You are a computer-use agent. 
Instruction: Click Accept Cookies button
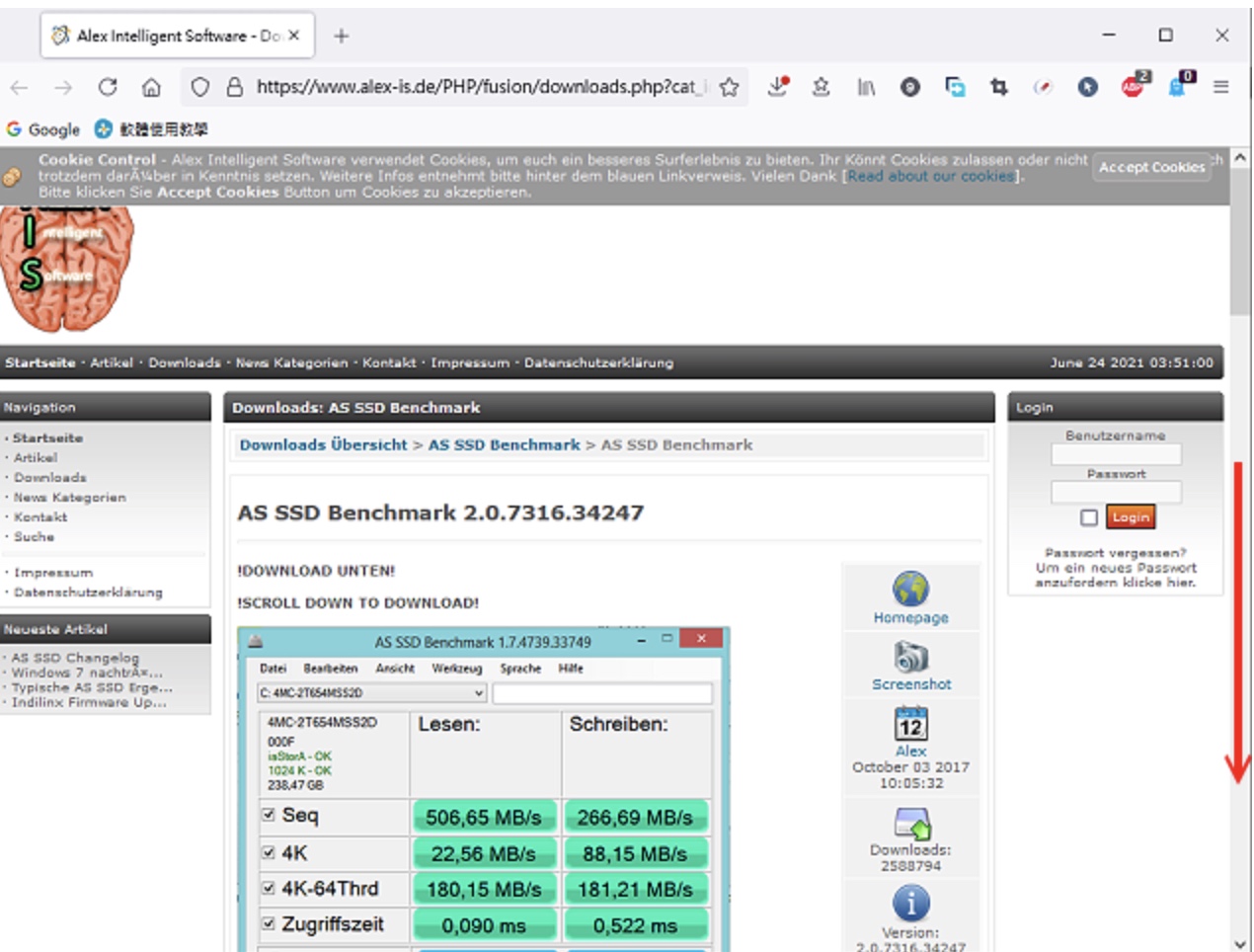(x=1152, y=167)
